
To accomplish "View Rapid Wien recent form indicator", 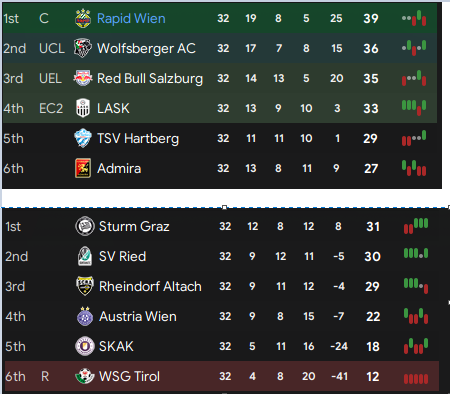I will coord(414,18).
